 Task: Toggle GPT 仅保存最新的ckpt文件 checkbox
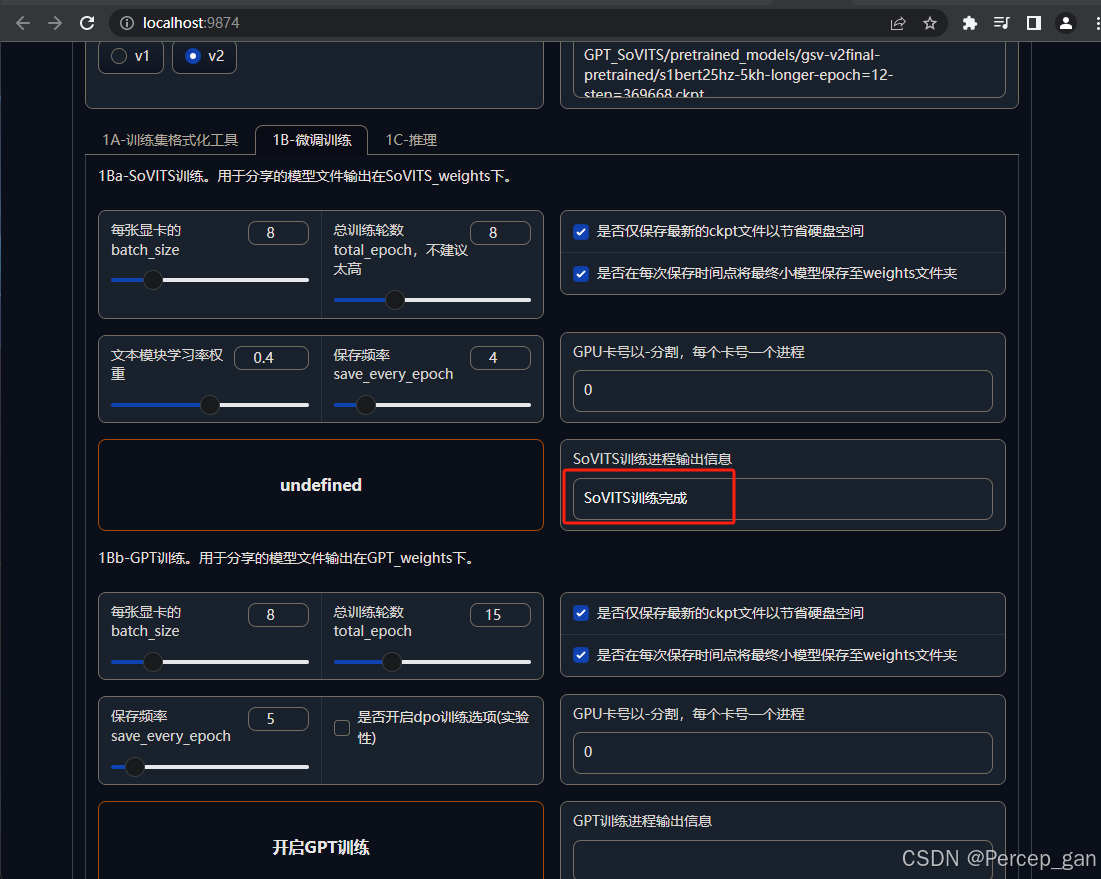[581, 614]
